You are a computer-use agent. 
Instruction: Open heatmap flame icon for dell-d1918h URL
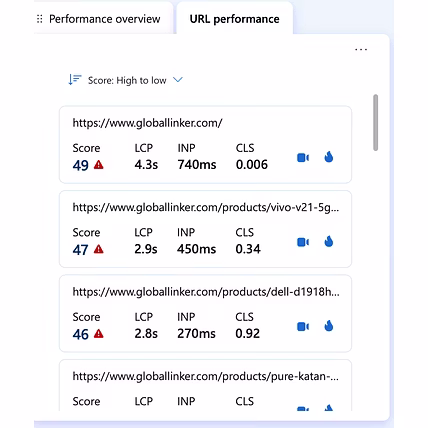pyautogui.click(x=329, y=326)
